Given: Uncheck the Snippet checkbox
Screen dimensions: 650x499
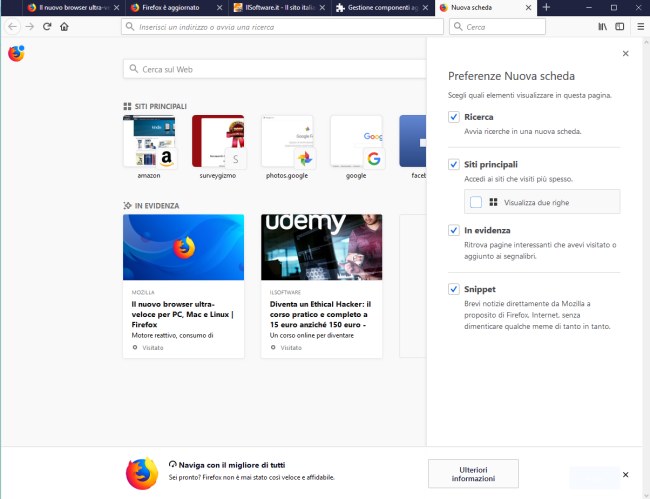Looking at the screenshot, I should tap(454, 289).
